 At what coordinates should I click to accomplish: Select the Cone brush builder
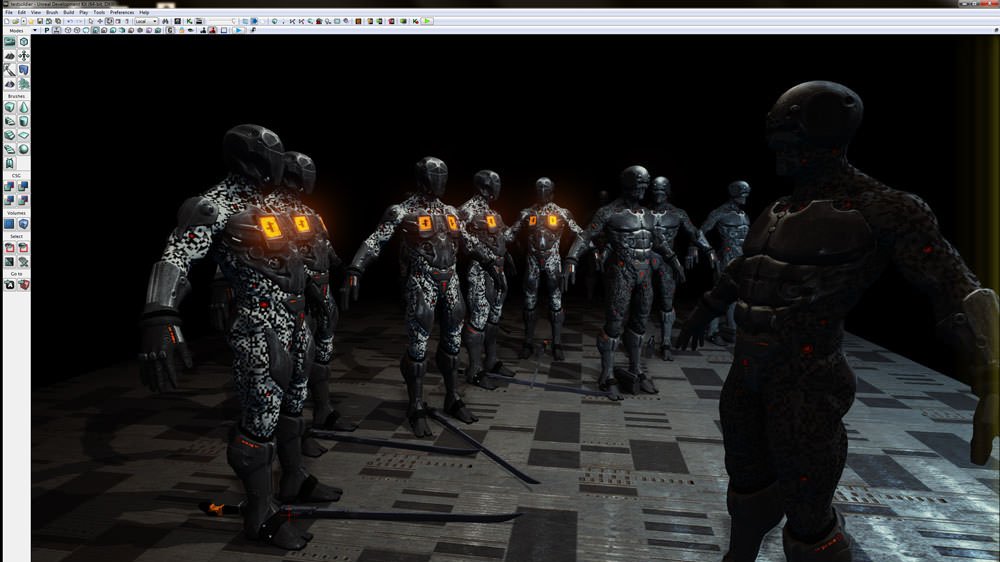23,107
